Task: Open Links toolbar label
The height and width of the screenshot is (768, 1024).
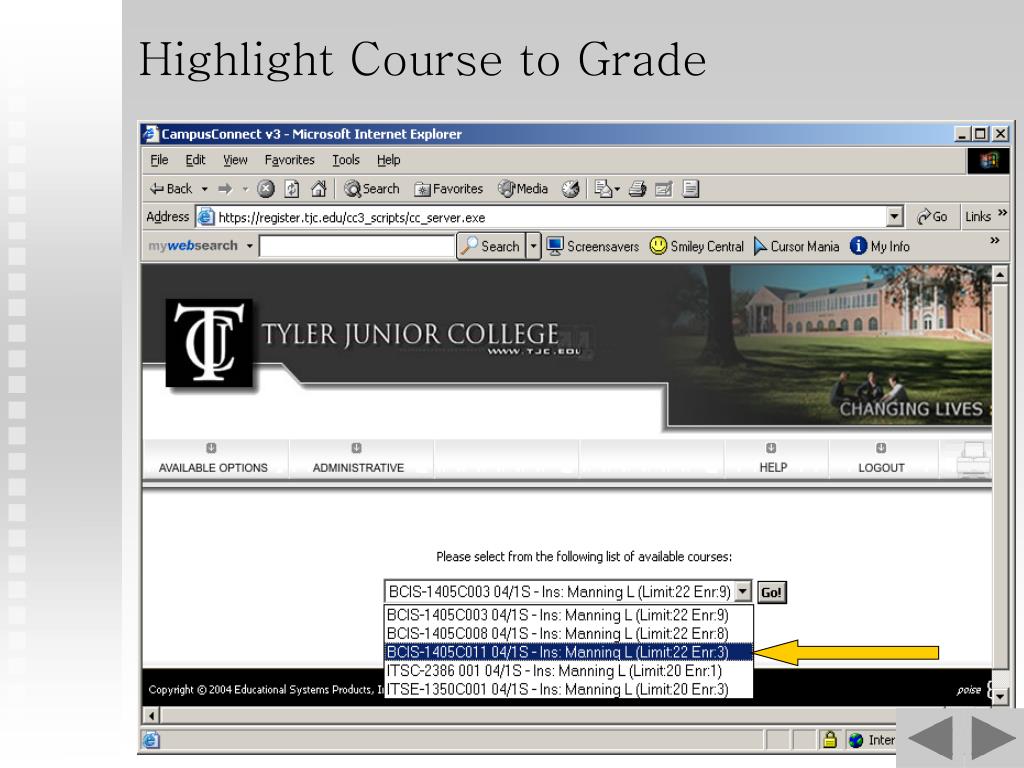Action: pos(978,217)
